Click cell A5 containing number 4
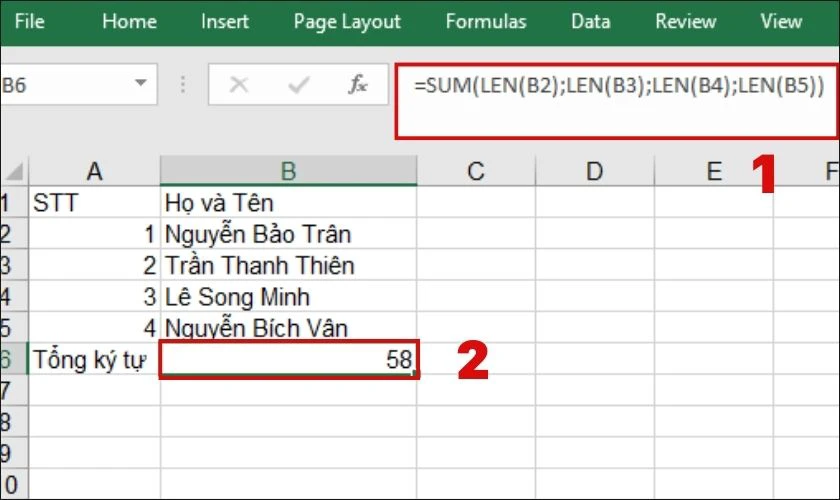Screen dimensions: 840x500 [94, 327]
